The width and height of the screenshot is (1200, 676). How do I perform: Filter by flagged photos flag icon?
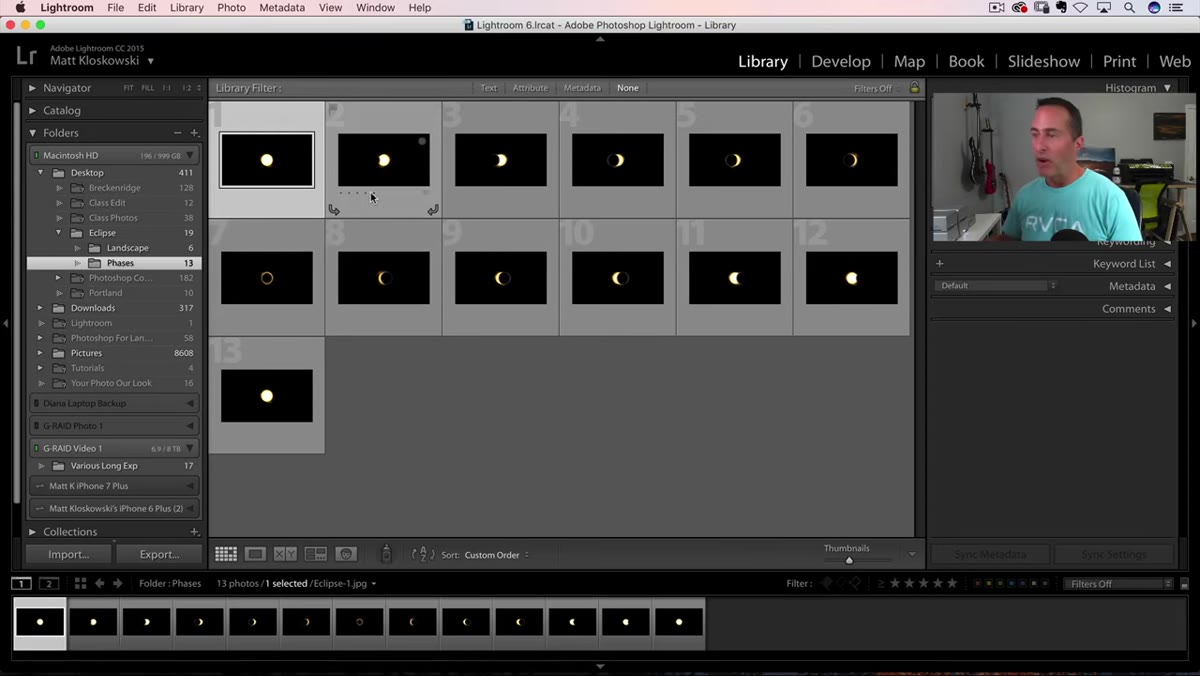[826, 583]
